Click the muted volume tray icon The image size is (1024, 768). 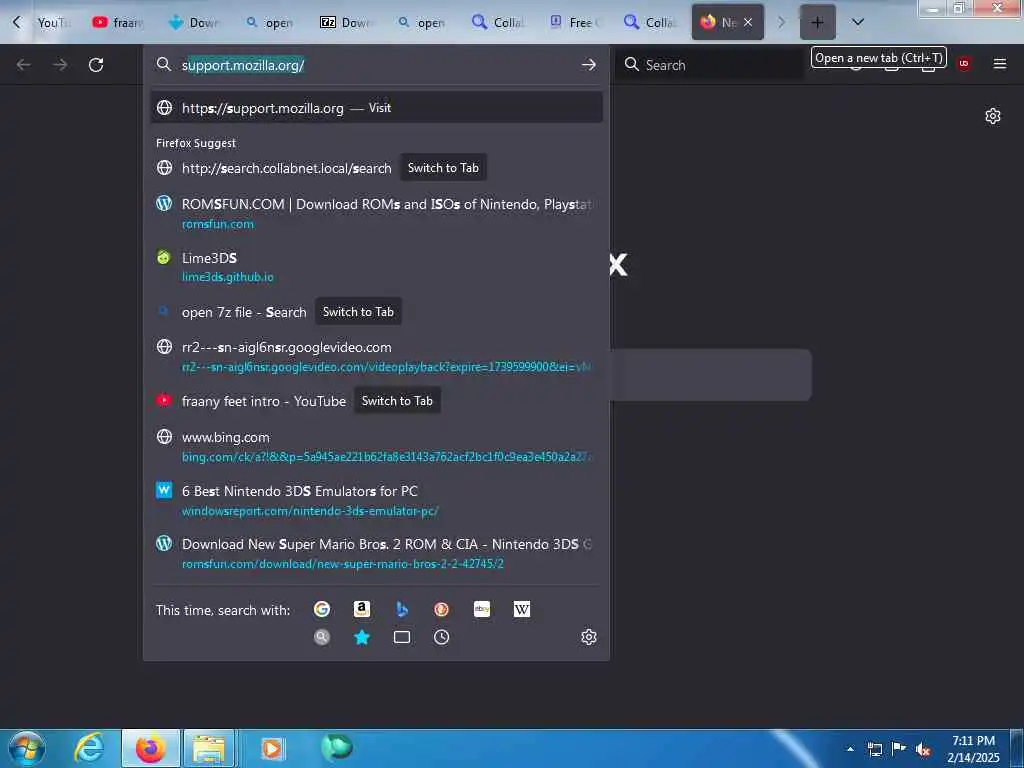923,750
